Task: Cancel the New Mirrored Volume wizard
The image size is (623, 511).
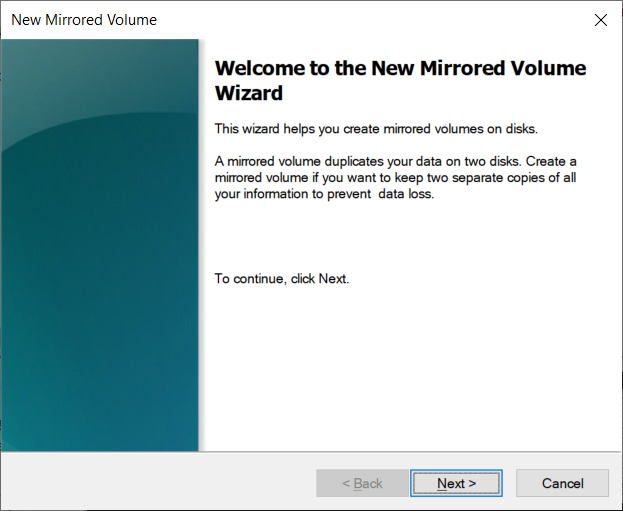Action: click(562, 483)
